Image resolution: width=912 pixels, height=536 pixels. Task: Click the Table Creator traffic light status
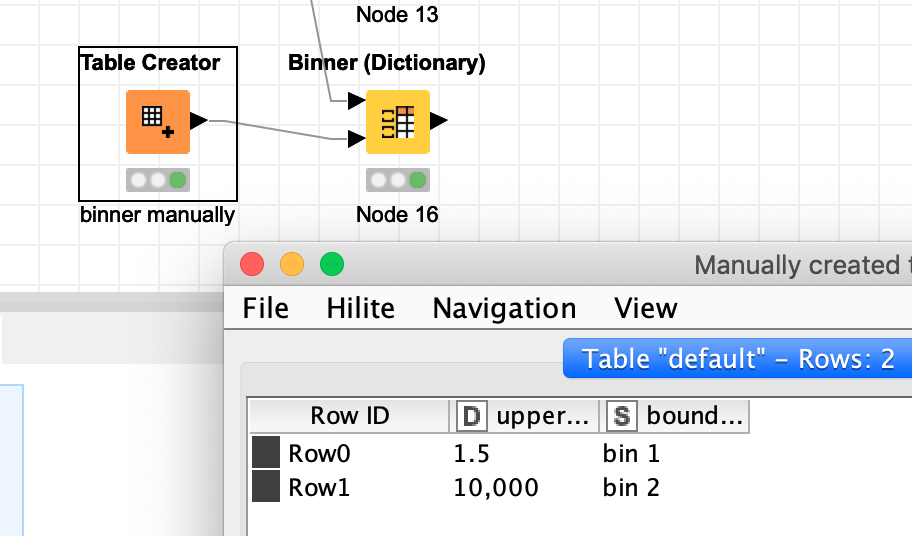click(158, 180)
